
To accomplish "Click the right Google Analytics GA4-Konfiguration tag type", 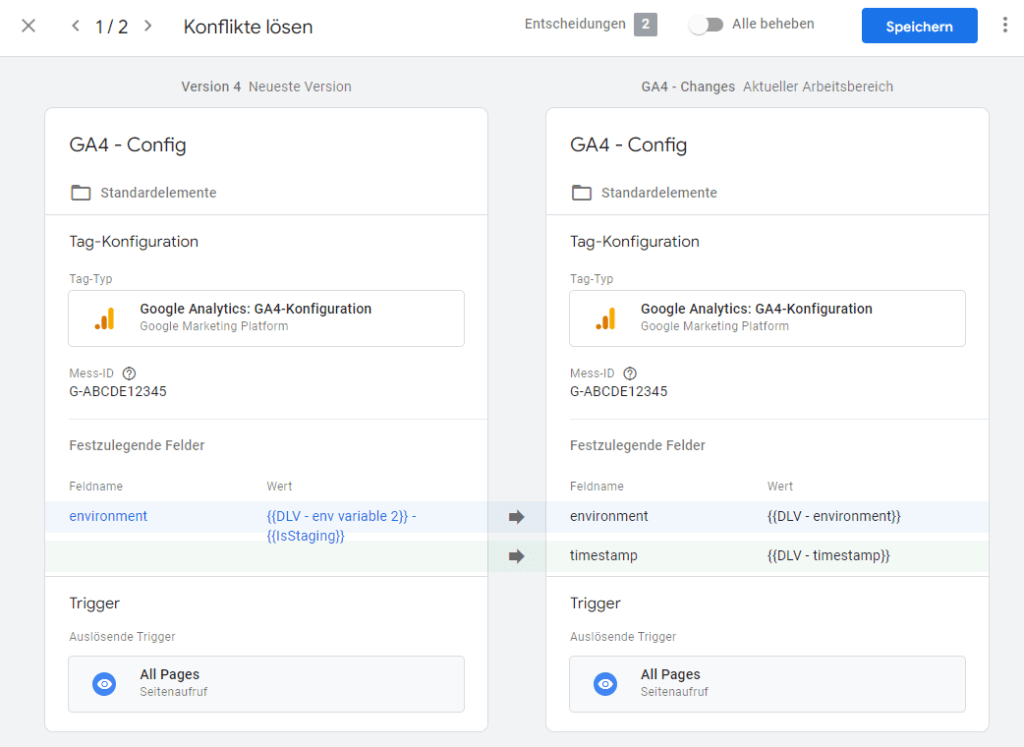I will pyautogui.click(x=767, y=318).
